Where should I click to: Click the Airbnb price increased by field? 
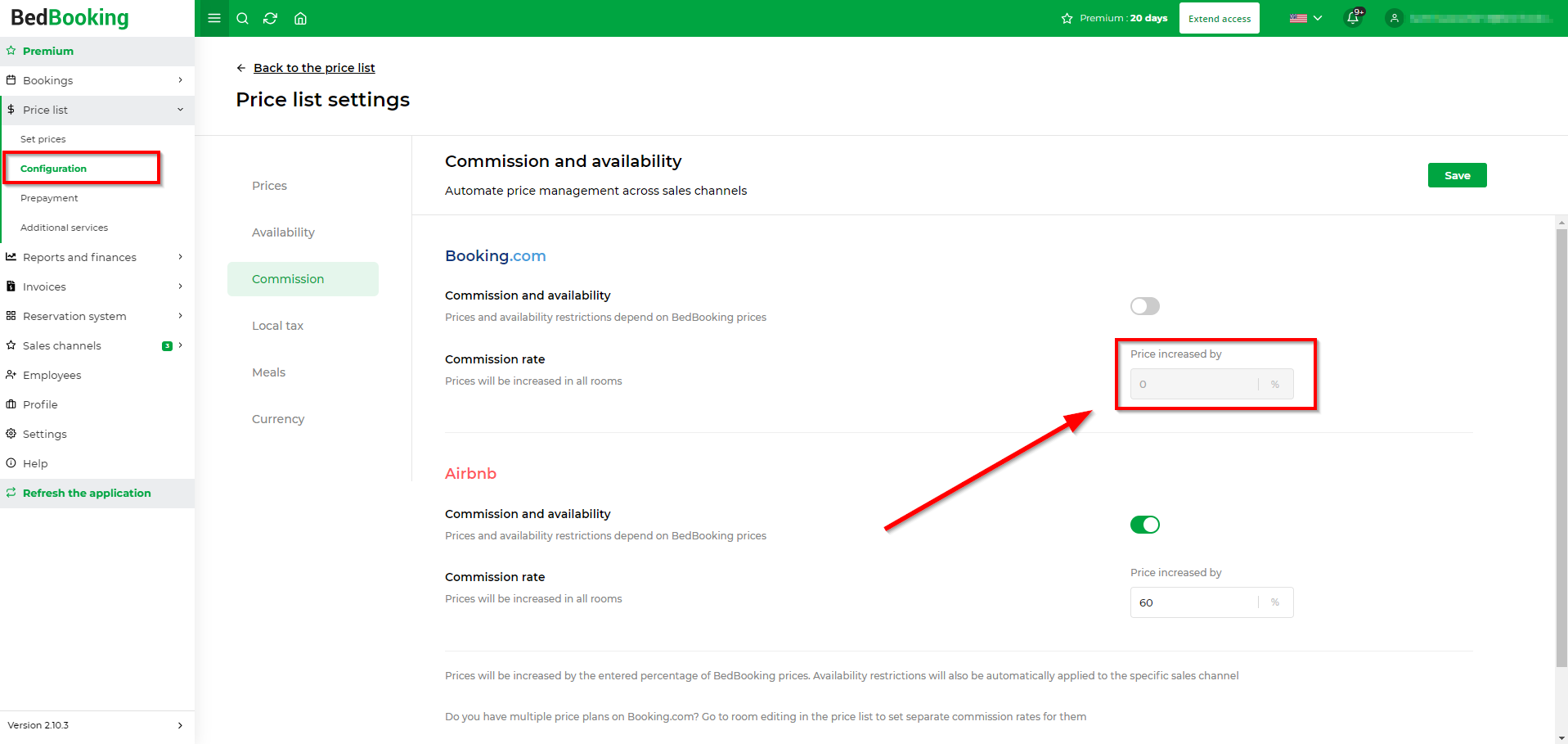tap(1211, 602)
